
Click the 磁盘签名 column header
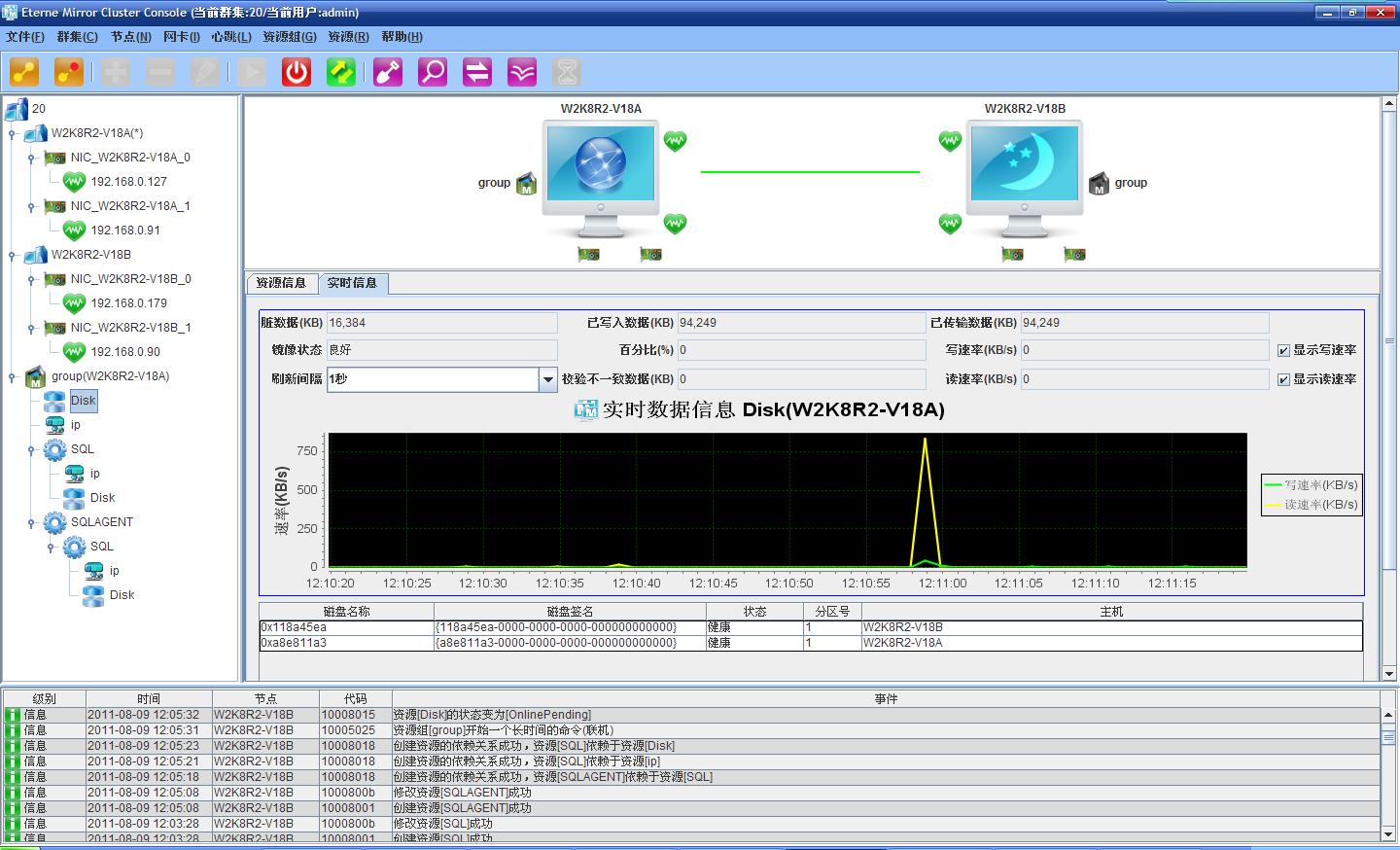point(570,612)
